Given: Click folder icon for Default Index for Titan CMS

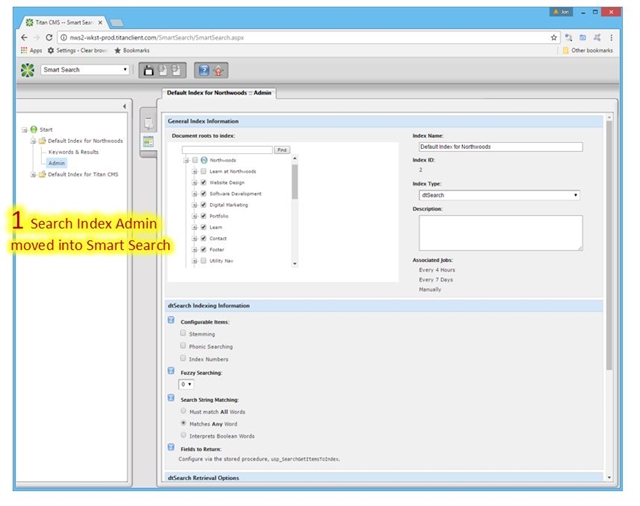Looking at the screenshot, I should coord(42,174).
